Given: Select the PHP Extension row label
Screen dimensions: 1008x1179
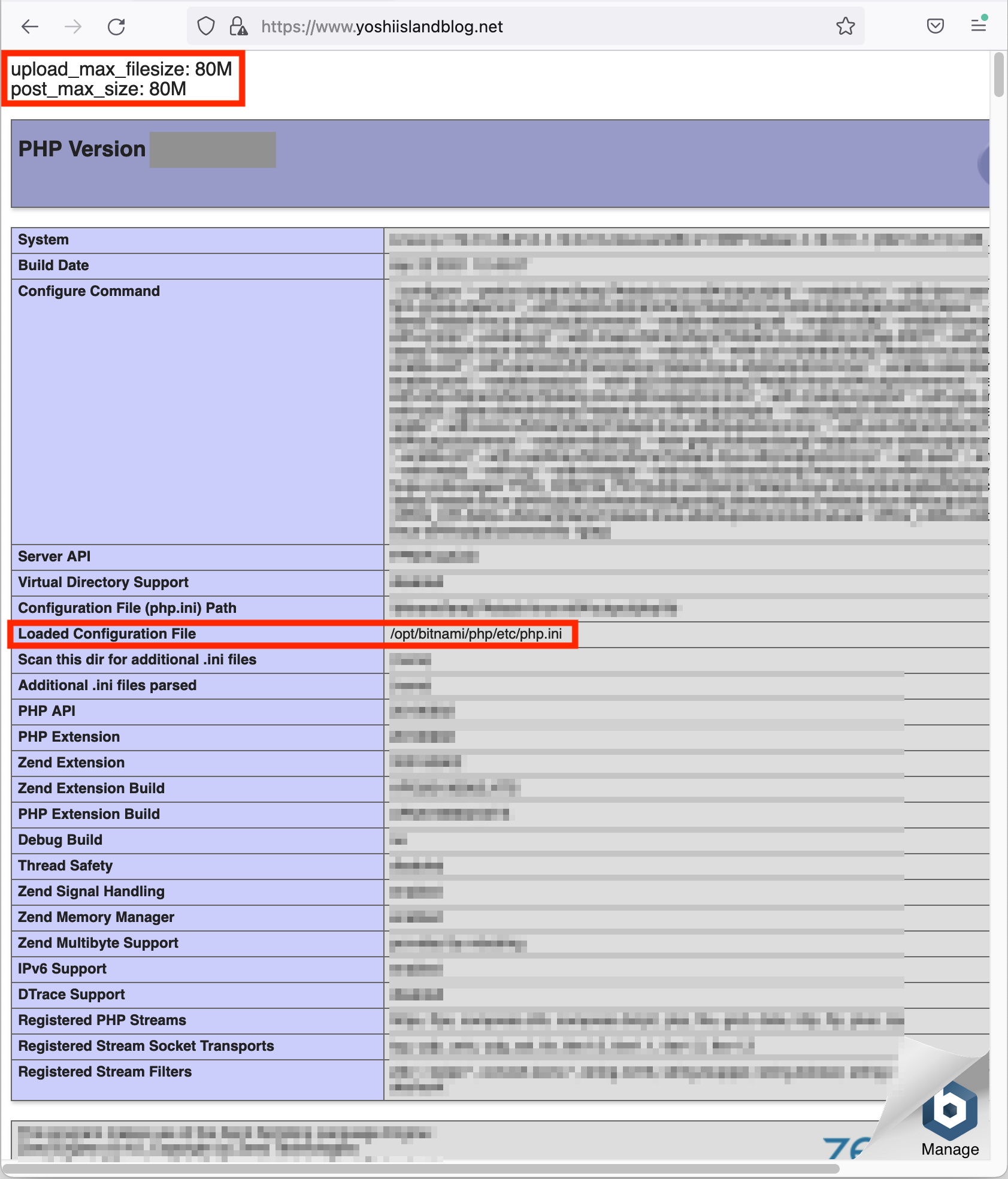Looking at the screenshot, I should pos(69,737).
